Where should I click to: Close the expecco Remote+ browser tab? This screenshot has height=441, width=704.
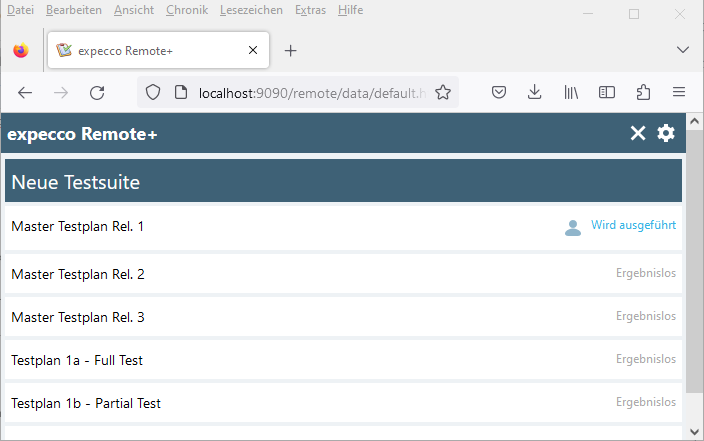pos(253,50)
